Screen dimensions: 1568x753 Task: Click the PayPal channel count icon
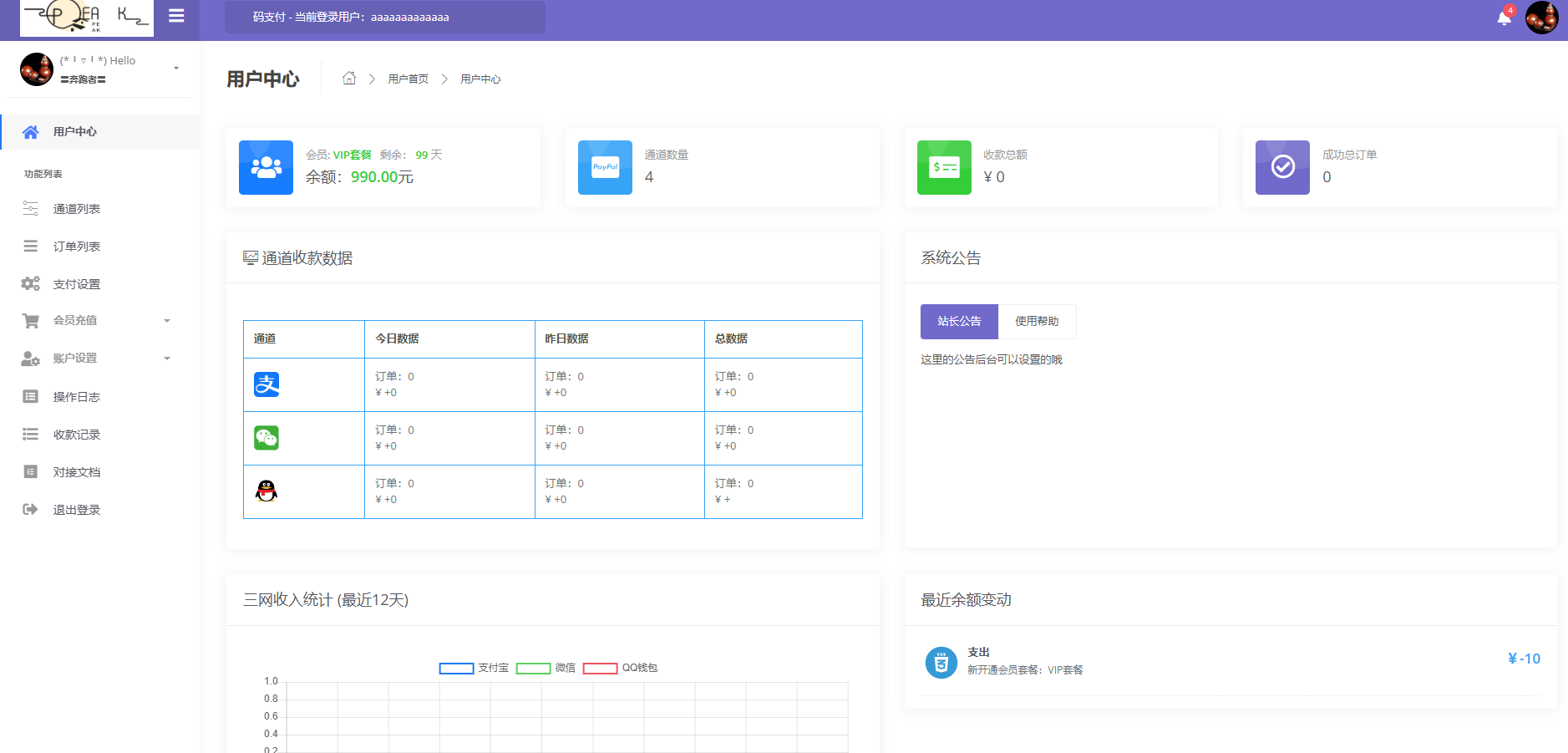[x=605, y=167]
